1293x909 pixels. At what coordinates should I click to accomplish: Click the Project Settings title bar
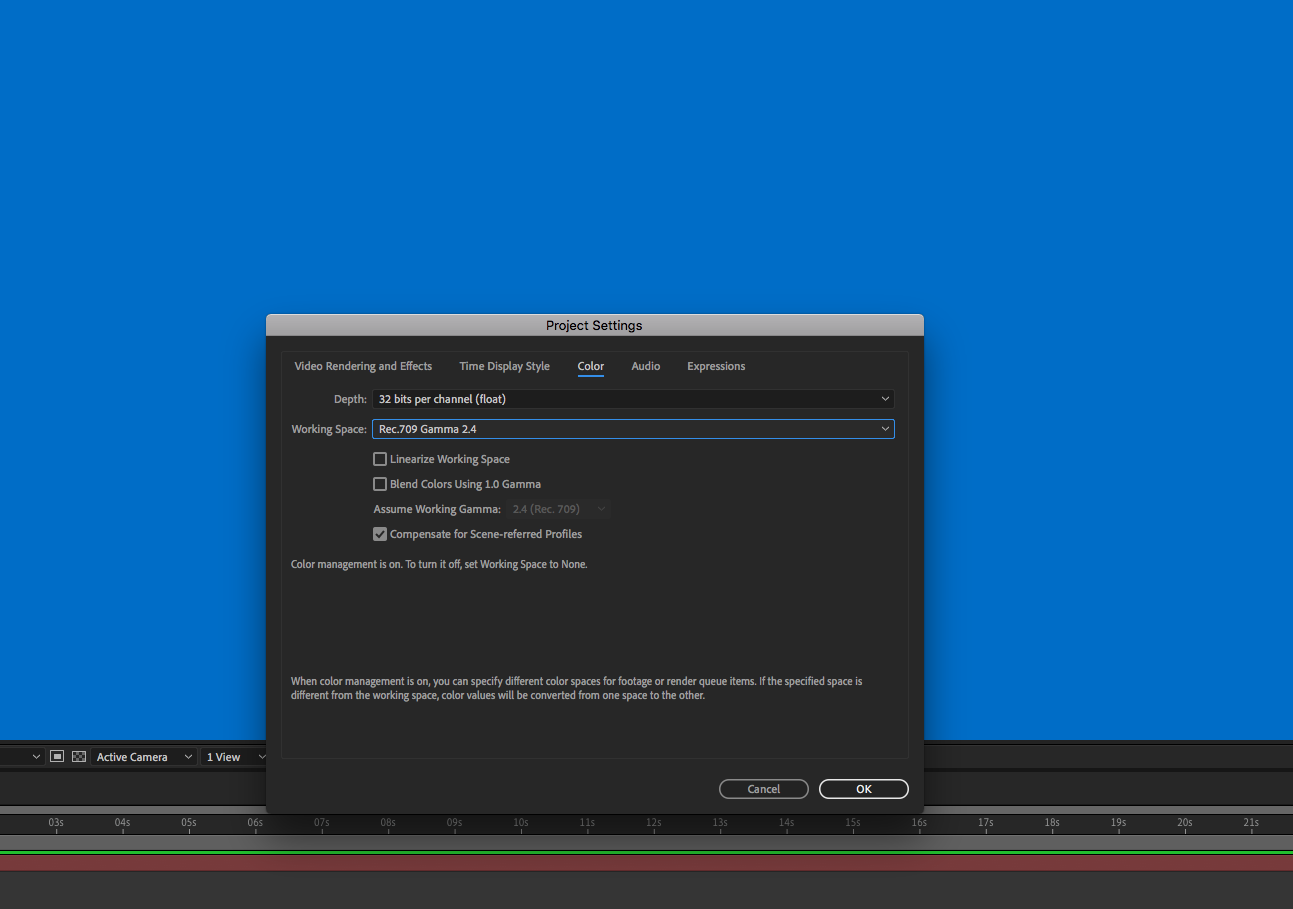pos(595,325)
